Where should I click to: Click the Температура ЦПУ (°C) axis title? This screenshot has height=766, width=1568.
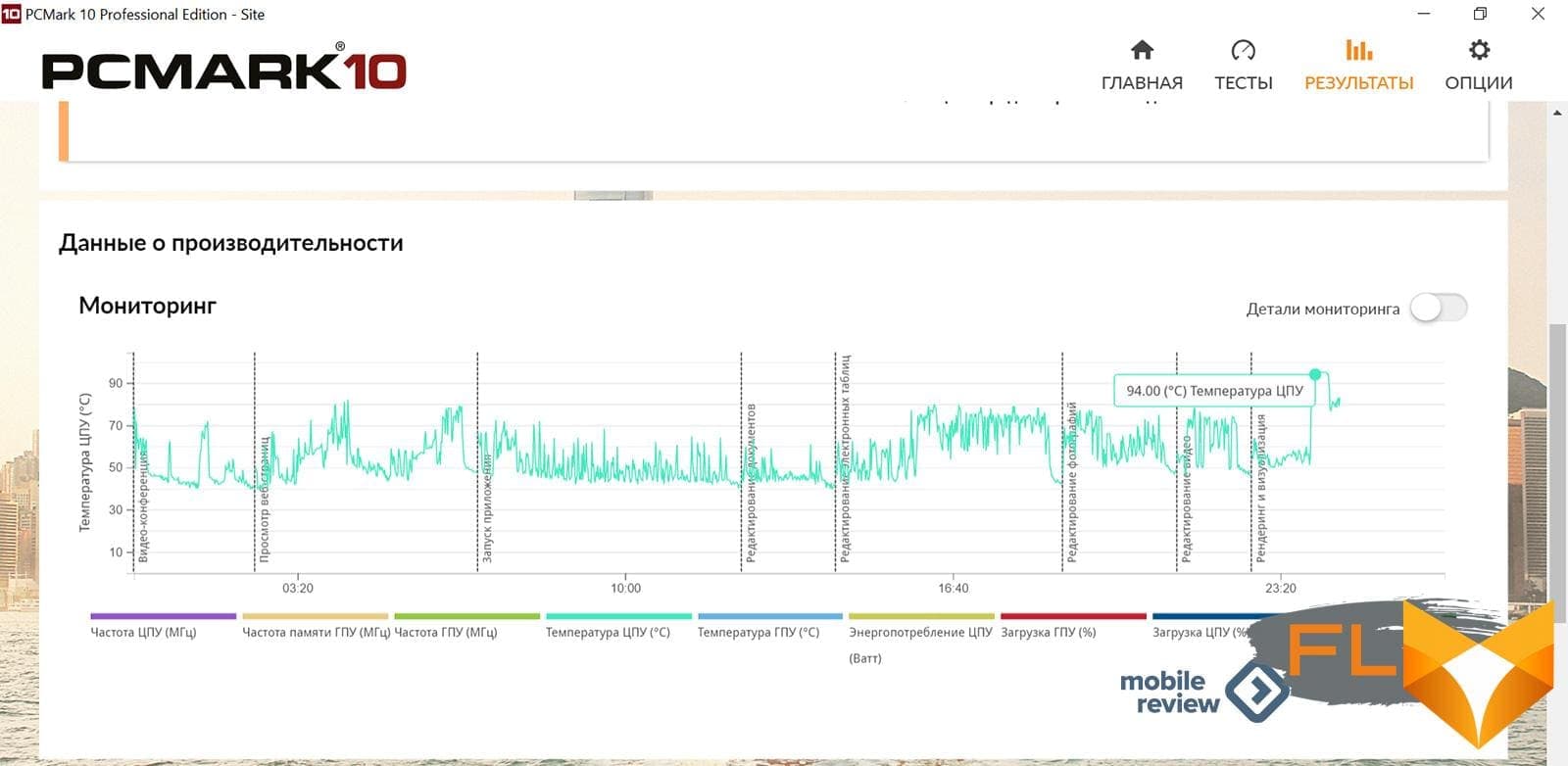click(84, 462)
